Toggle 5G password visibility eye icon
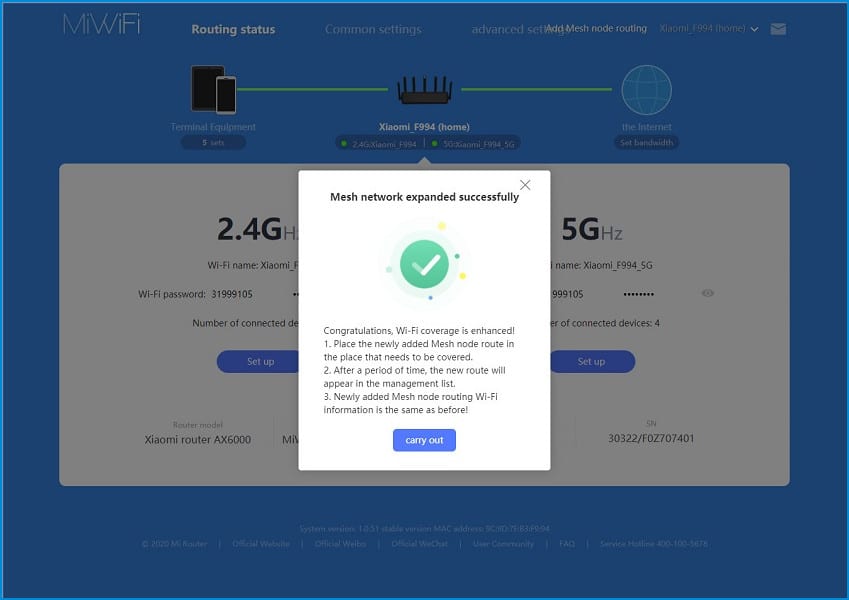 point(708,293)
